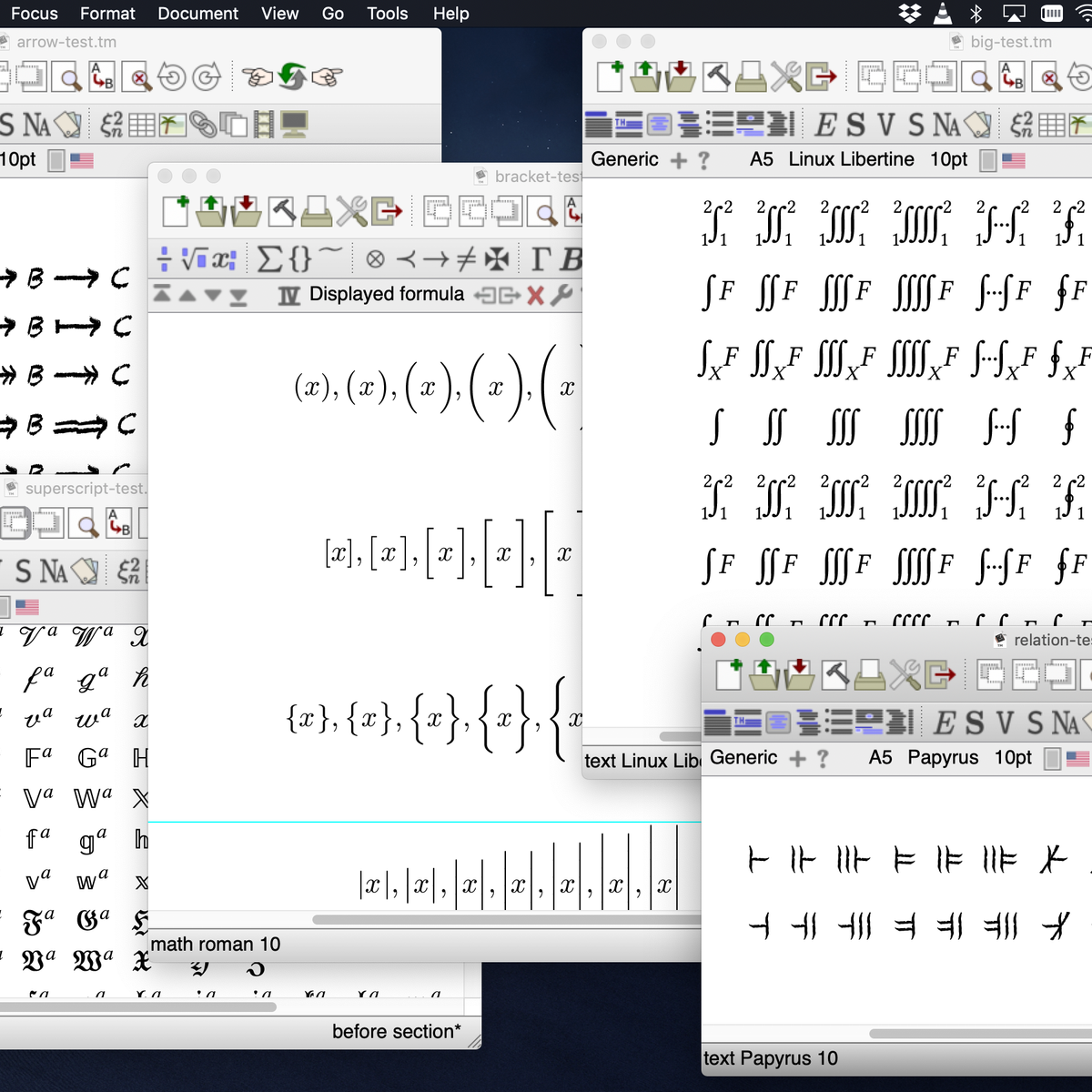Toggle the page rendering mode indicator
Image resolution: width=1092 pixels, height=1092 pixels.
987,159
